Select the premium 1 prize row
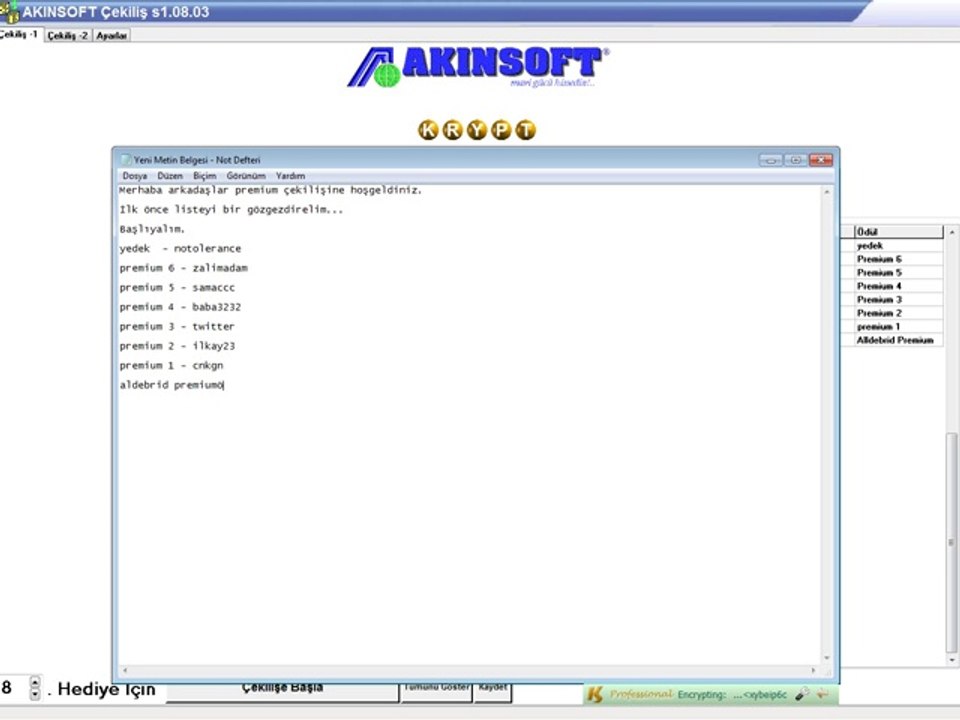 coord(899,326)
